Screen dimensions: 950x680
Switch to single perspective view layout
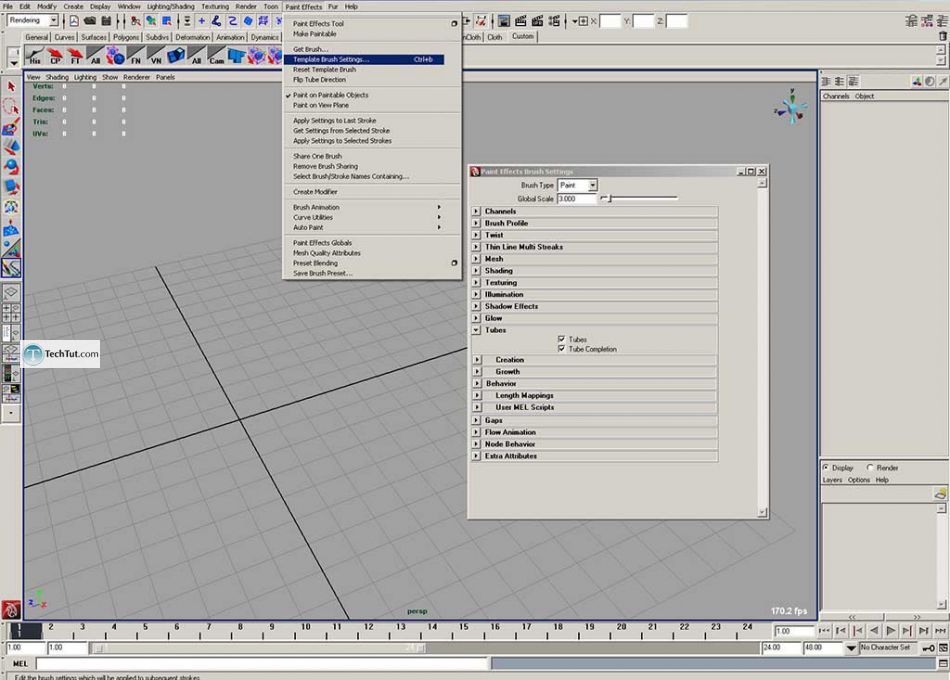[11, 293]
